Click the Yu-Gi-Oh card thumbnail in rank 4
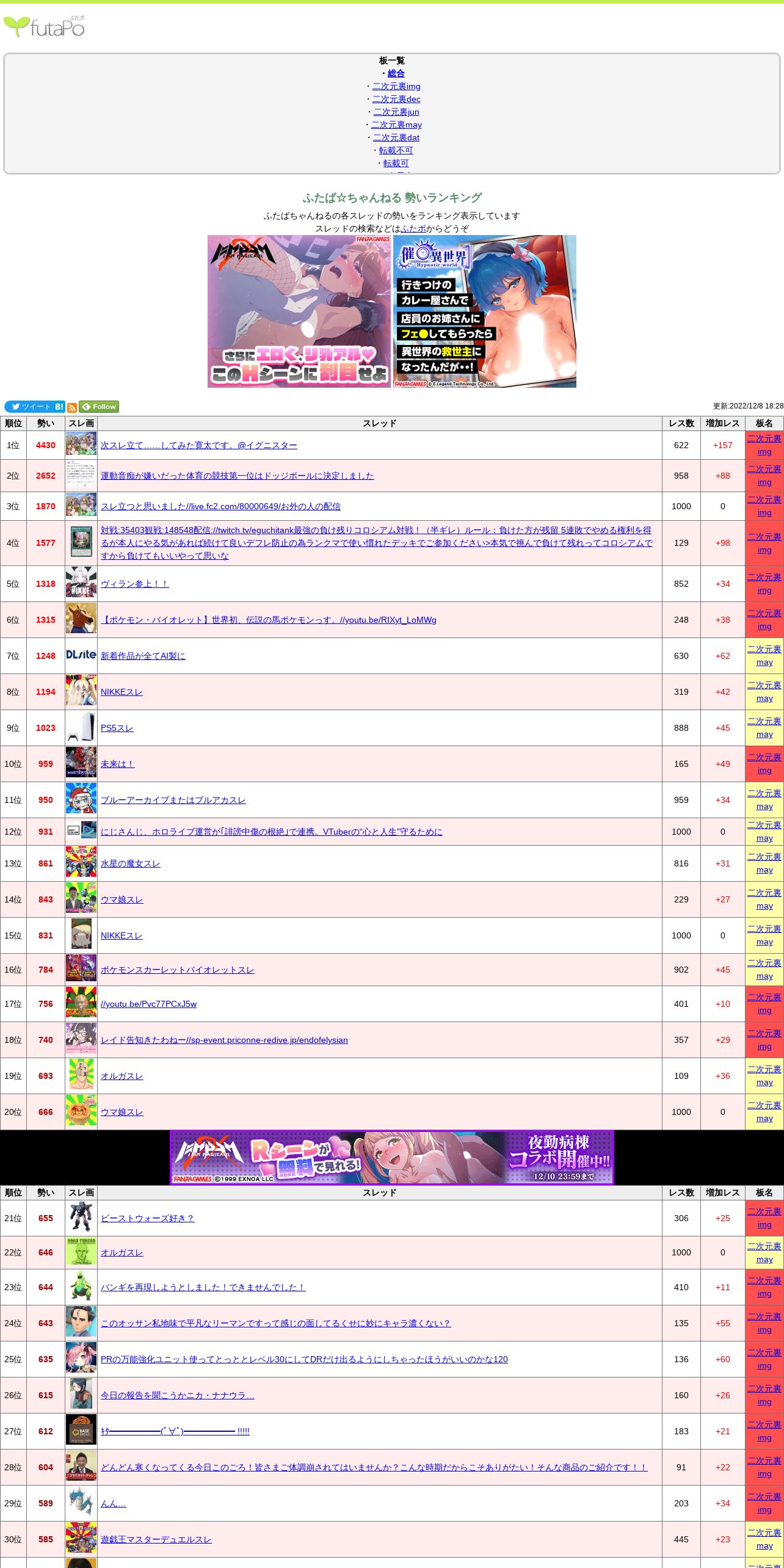784x1568 pixels. pyautogui.click(x=81, y=542)
